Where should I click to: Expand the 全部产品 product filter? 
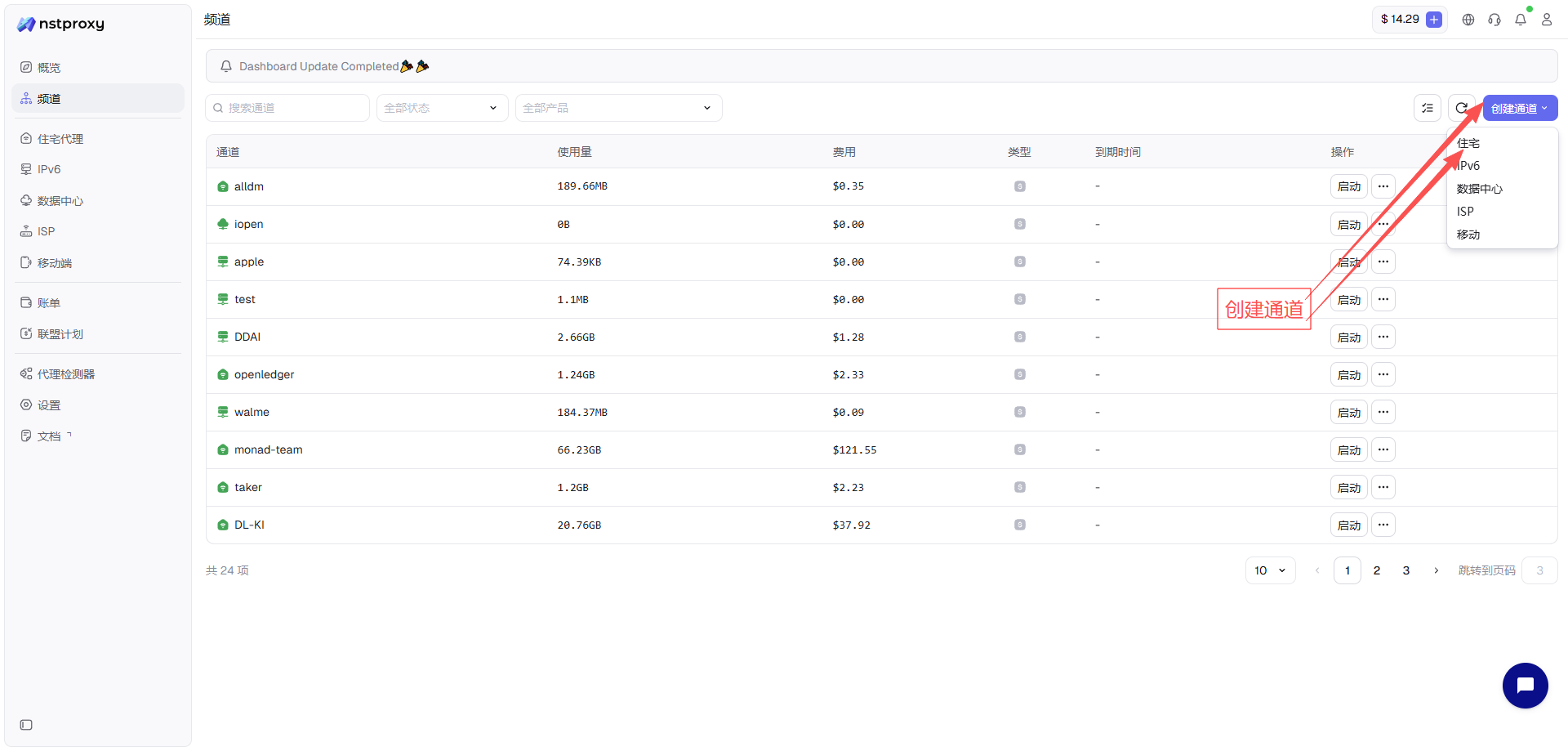(x=618, y=108)
